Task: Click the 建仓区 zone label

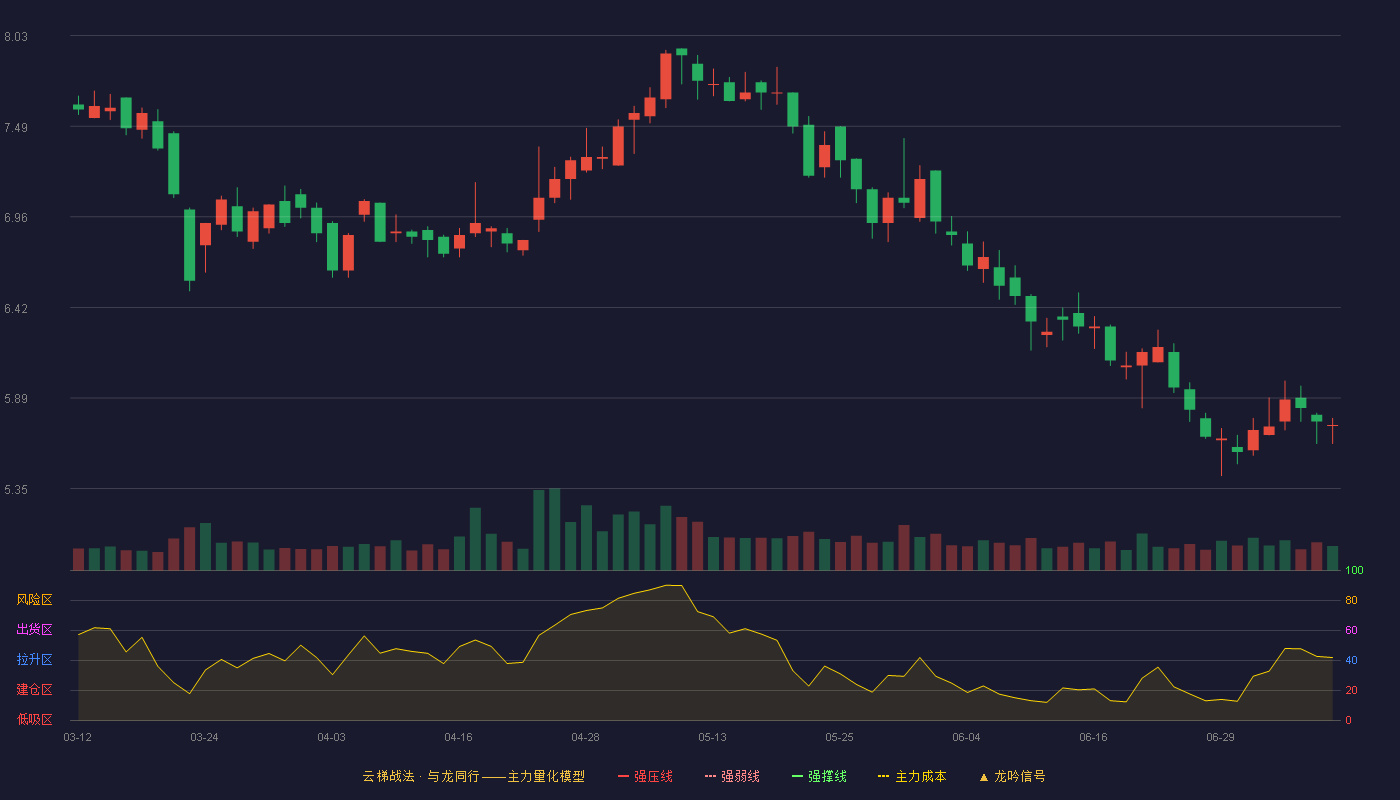Action: tap(34, 690)
